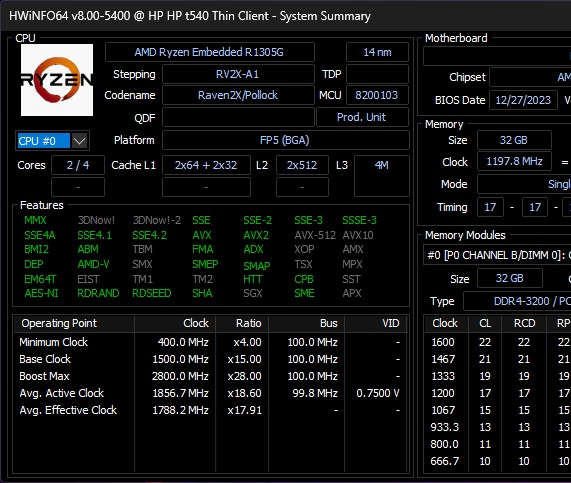Open the #0 P0 CHANNEL B/DIMM 0 module selector
The image size is (571, 483).
point(497,255)
